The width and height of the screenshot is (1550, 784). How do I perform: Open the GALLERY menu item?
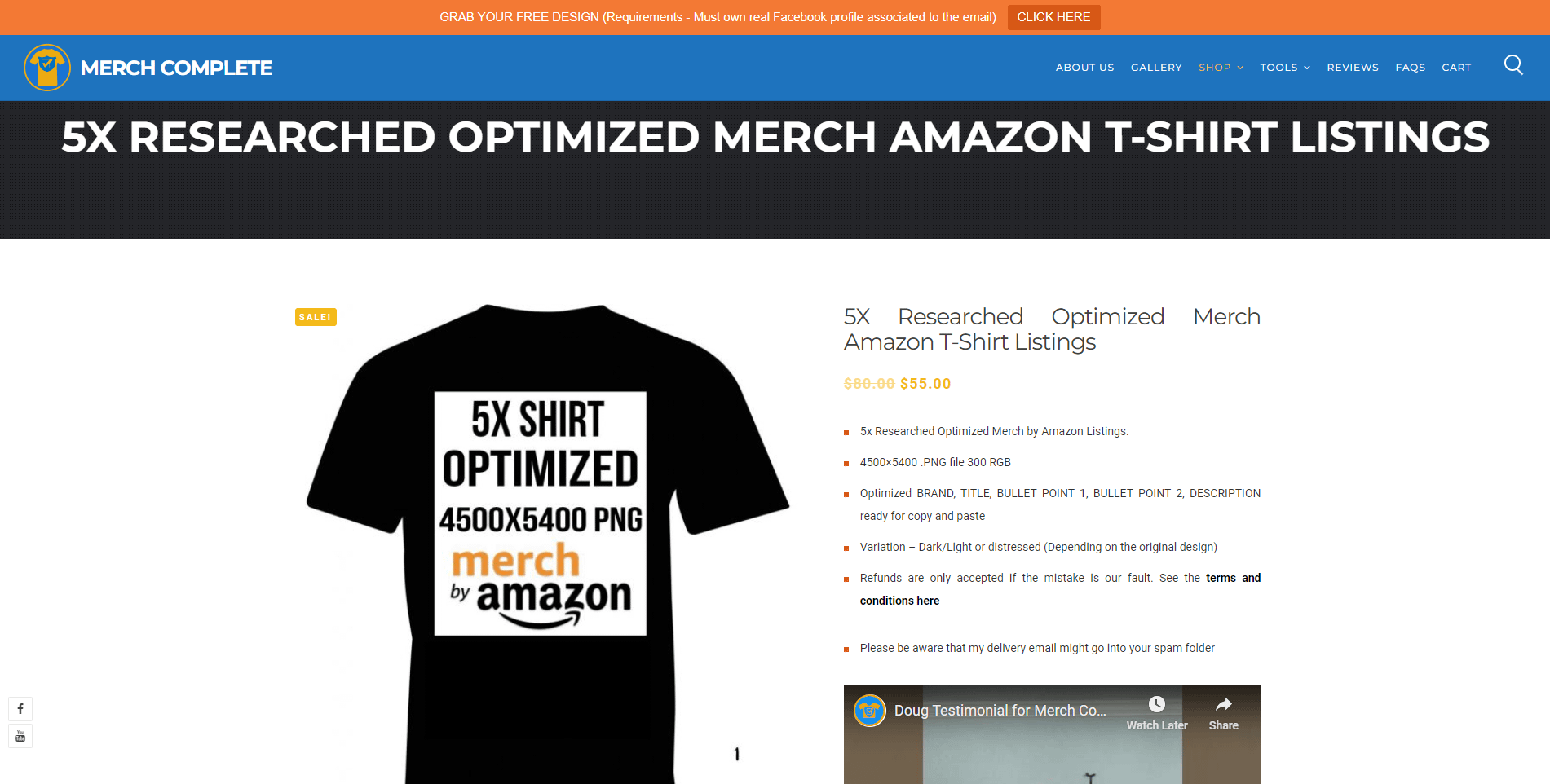point(1156,68)
